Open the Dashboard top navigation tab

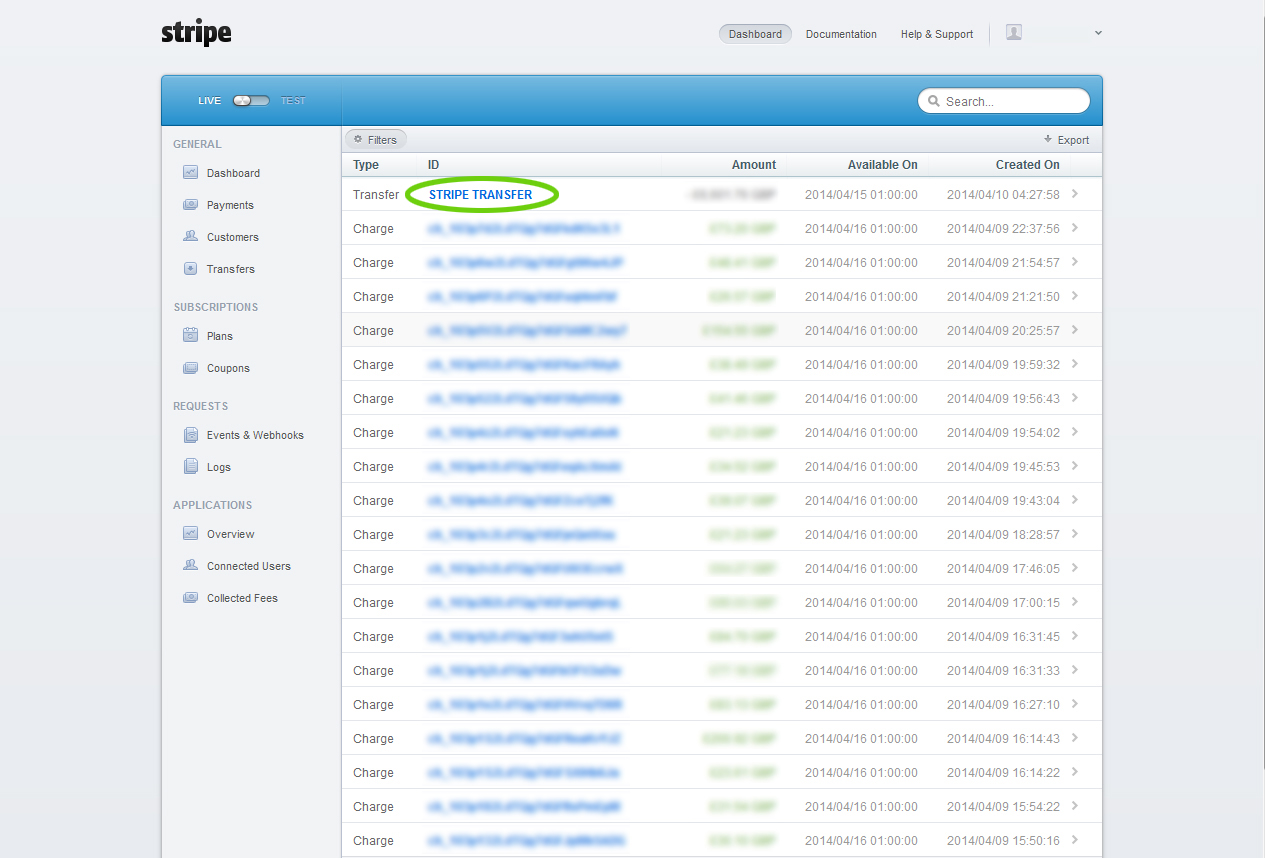pos(755,34)
